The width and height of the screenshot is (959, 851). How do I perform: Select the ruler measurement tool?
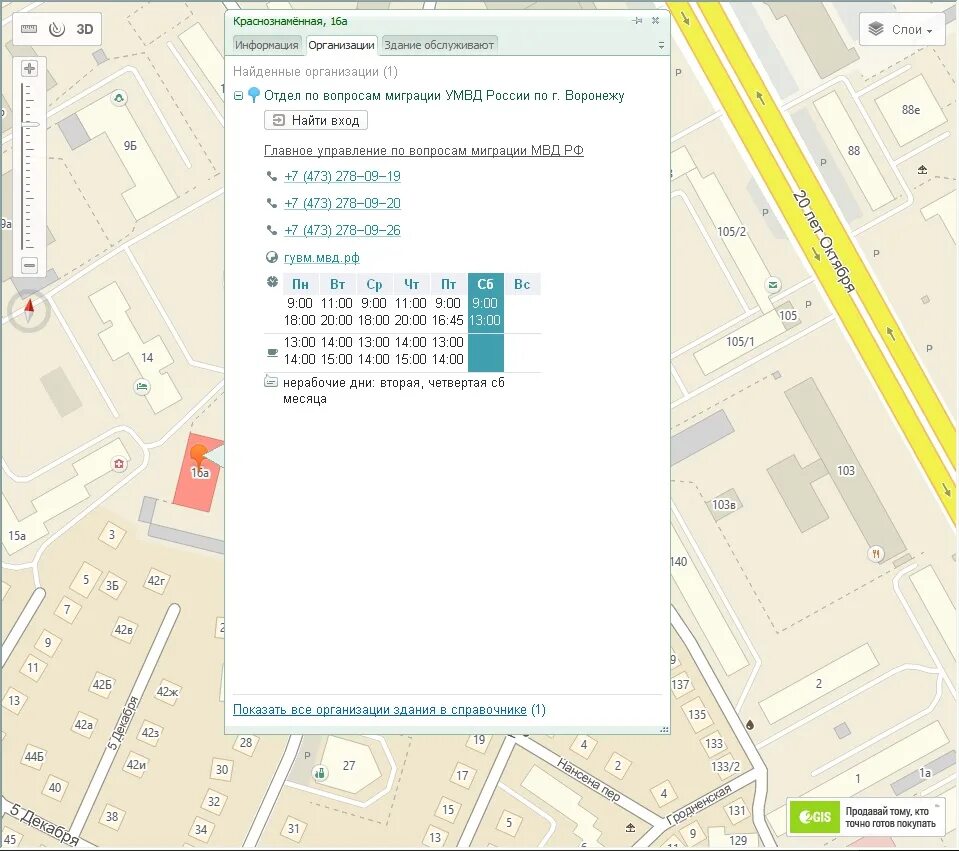pos(29,29)
